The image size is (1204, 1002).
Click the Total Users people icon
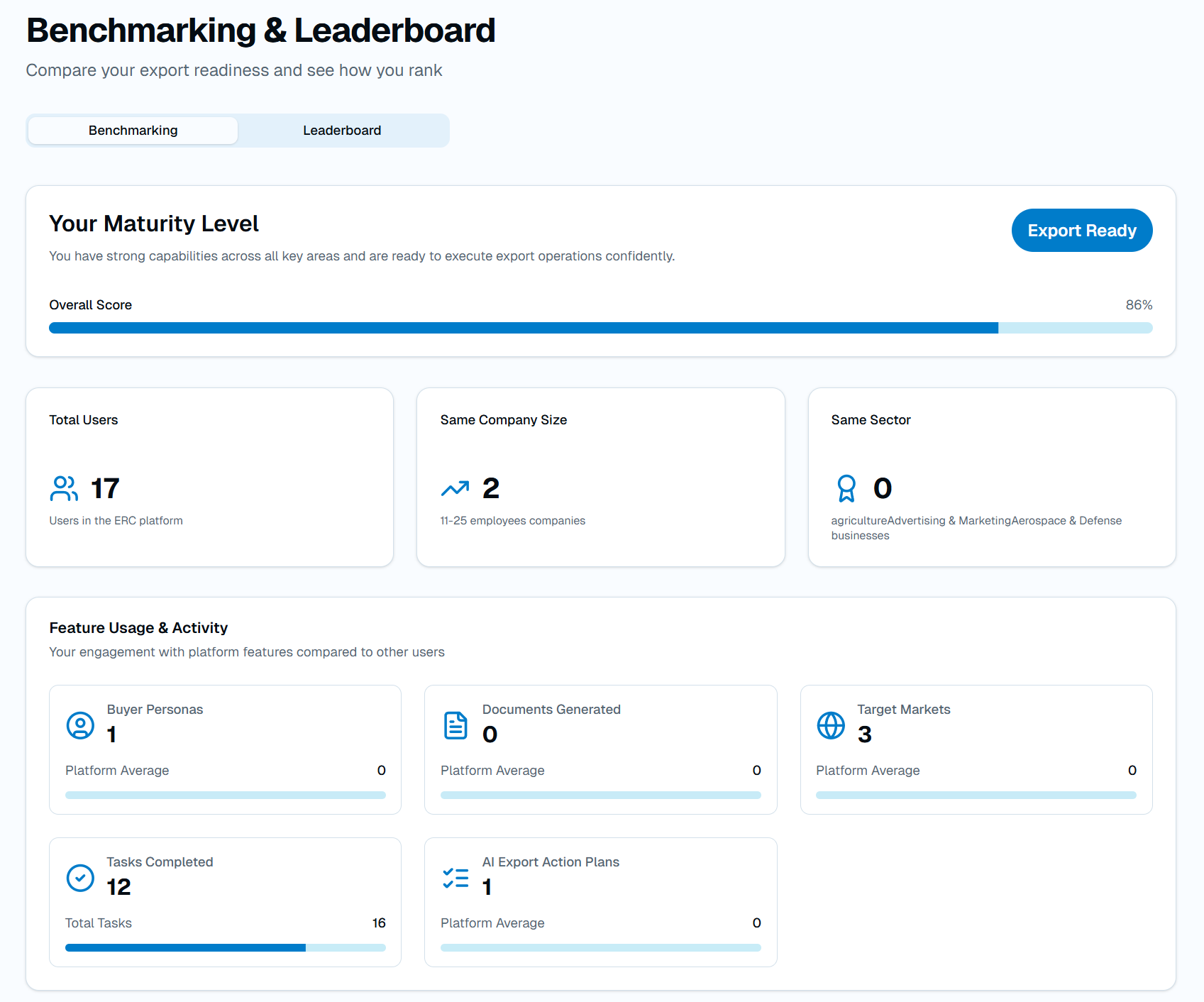point(64,488)
